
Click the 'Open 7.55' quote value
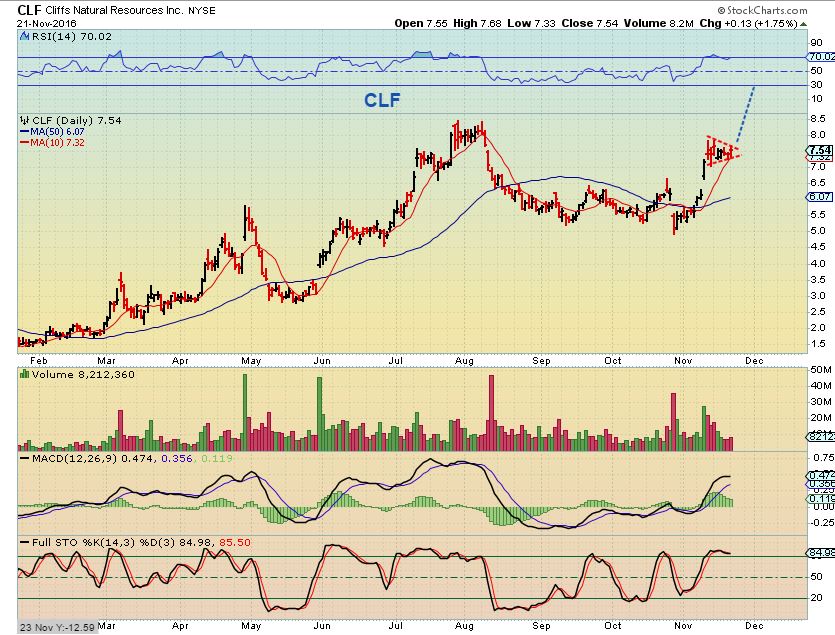tap(421, 23)
